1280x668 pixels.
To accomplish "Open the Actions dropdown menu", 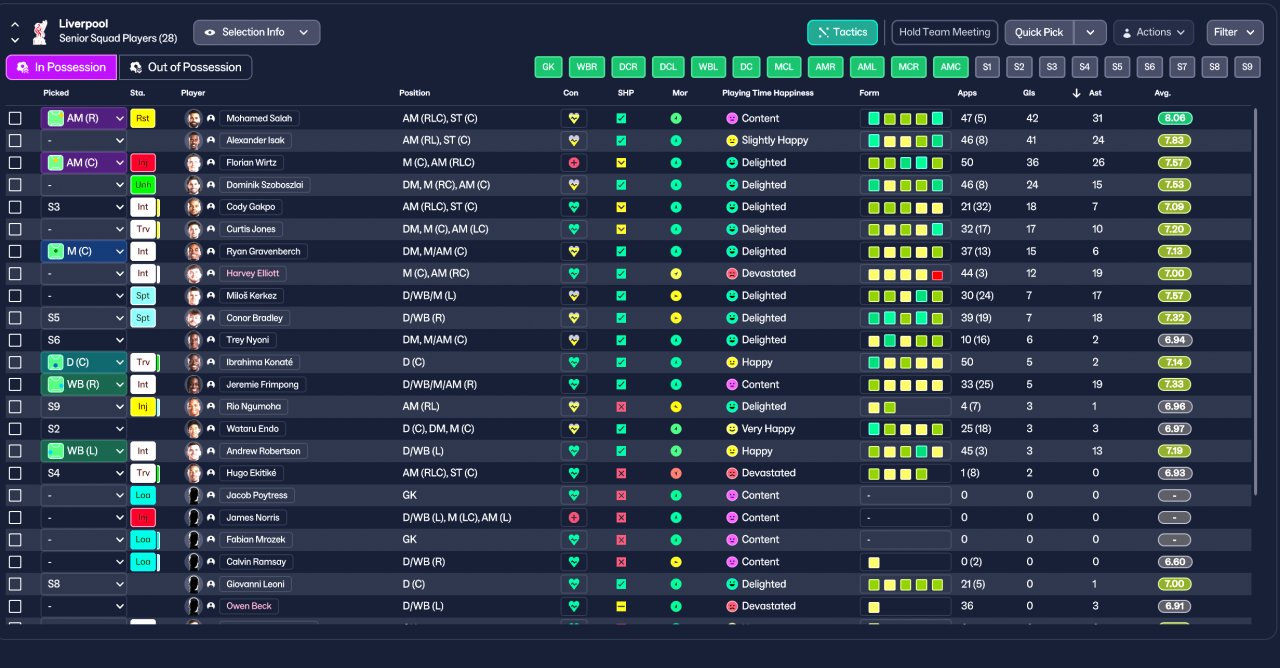I will (x=1153, y=32).
